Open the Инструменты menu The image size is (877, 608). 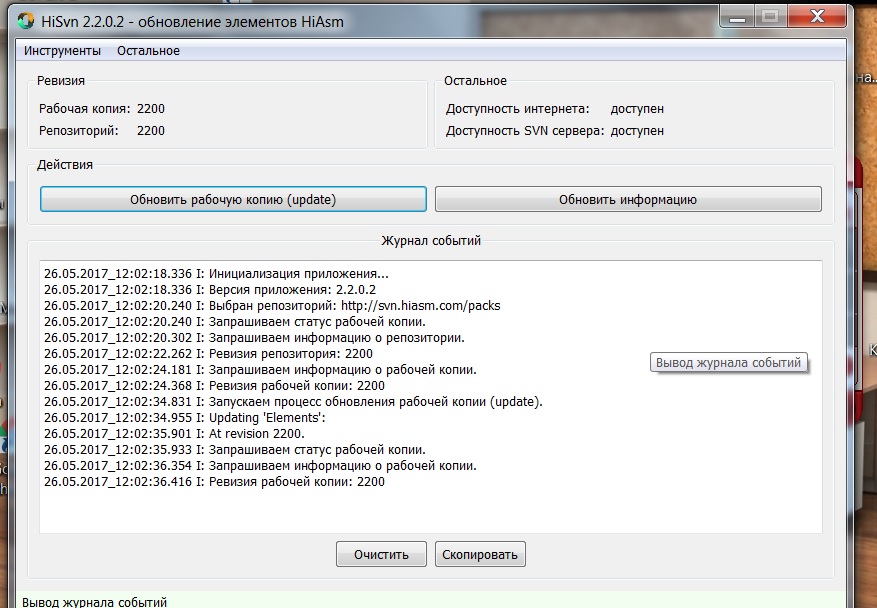coord(62,51)
